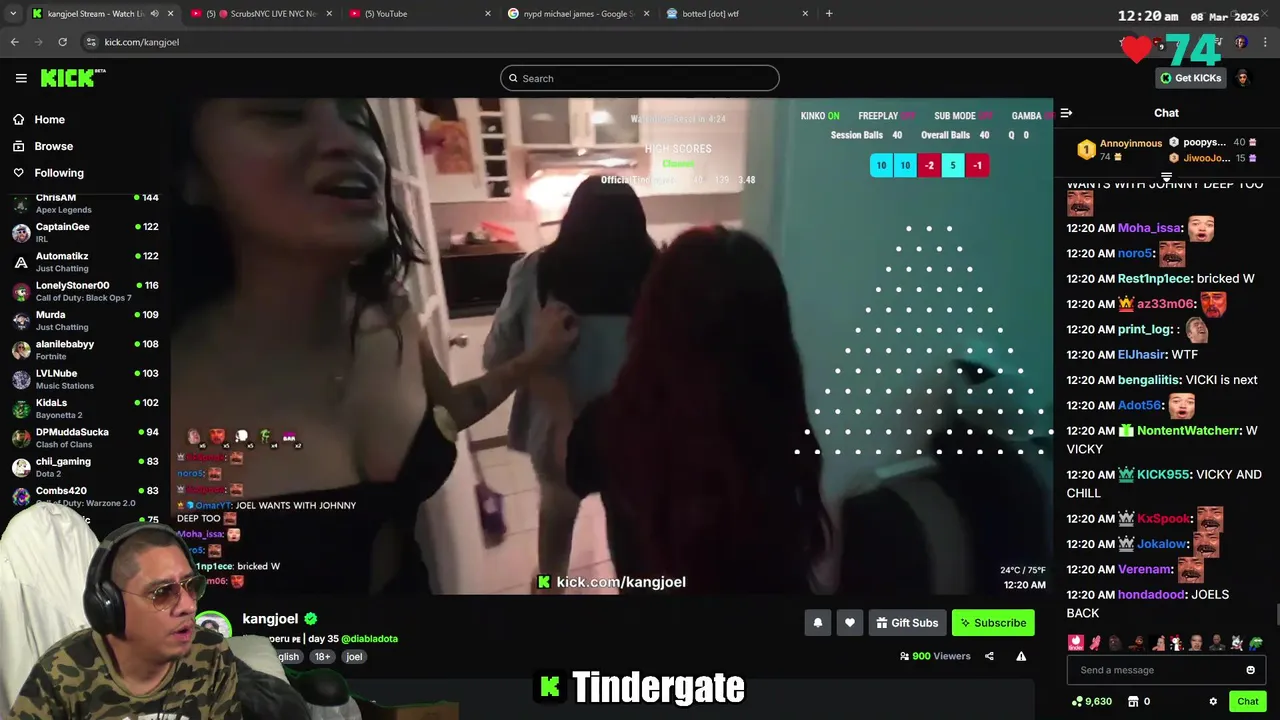Click NontentWatcherr username in chat

[x=1188, y=430]
